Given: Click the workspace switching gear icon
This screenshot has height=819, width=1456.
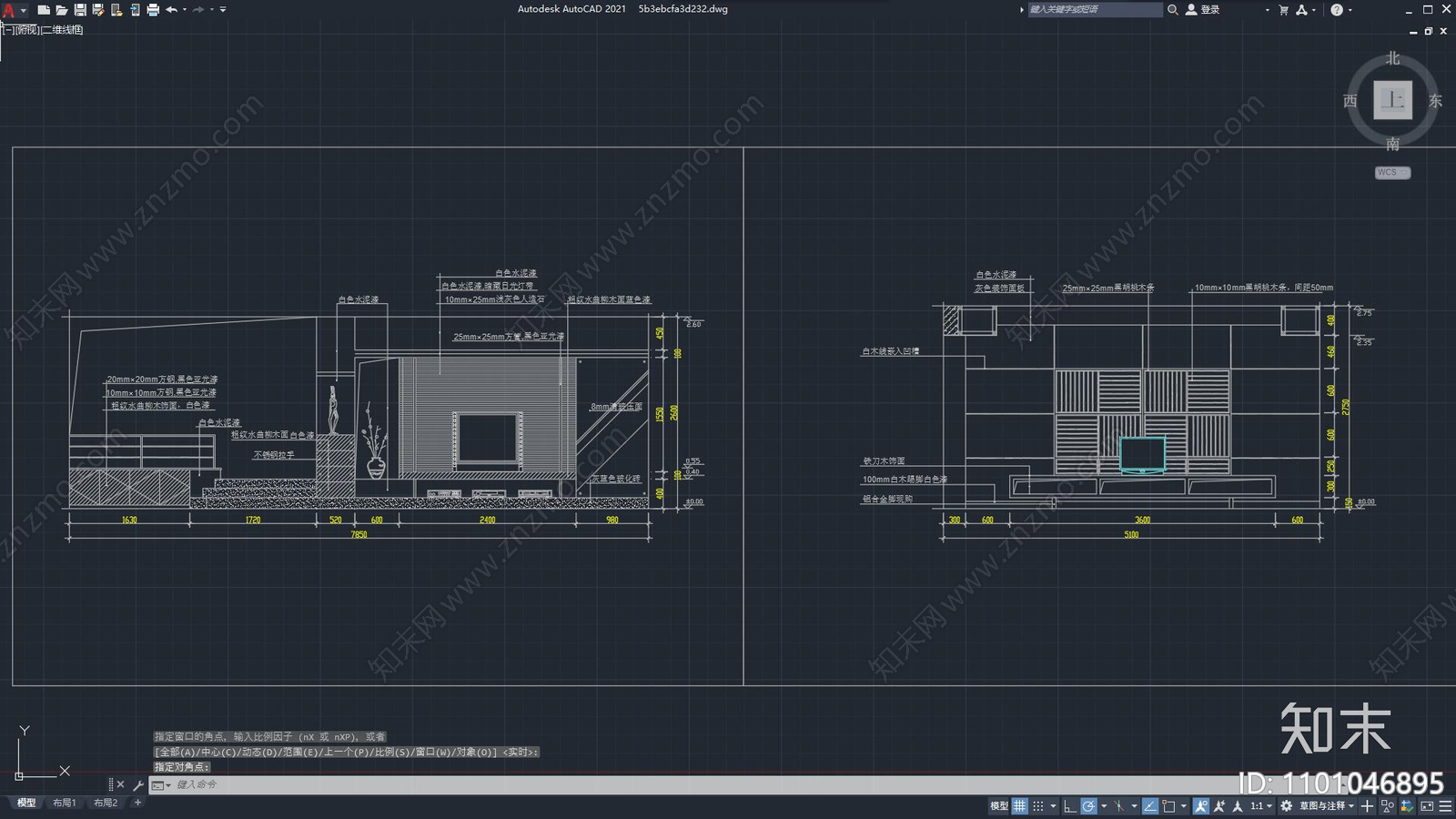Looking at the screenshot, I should coord(1286,806).
